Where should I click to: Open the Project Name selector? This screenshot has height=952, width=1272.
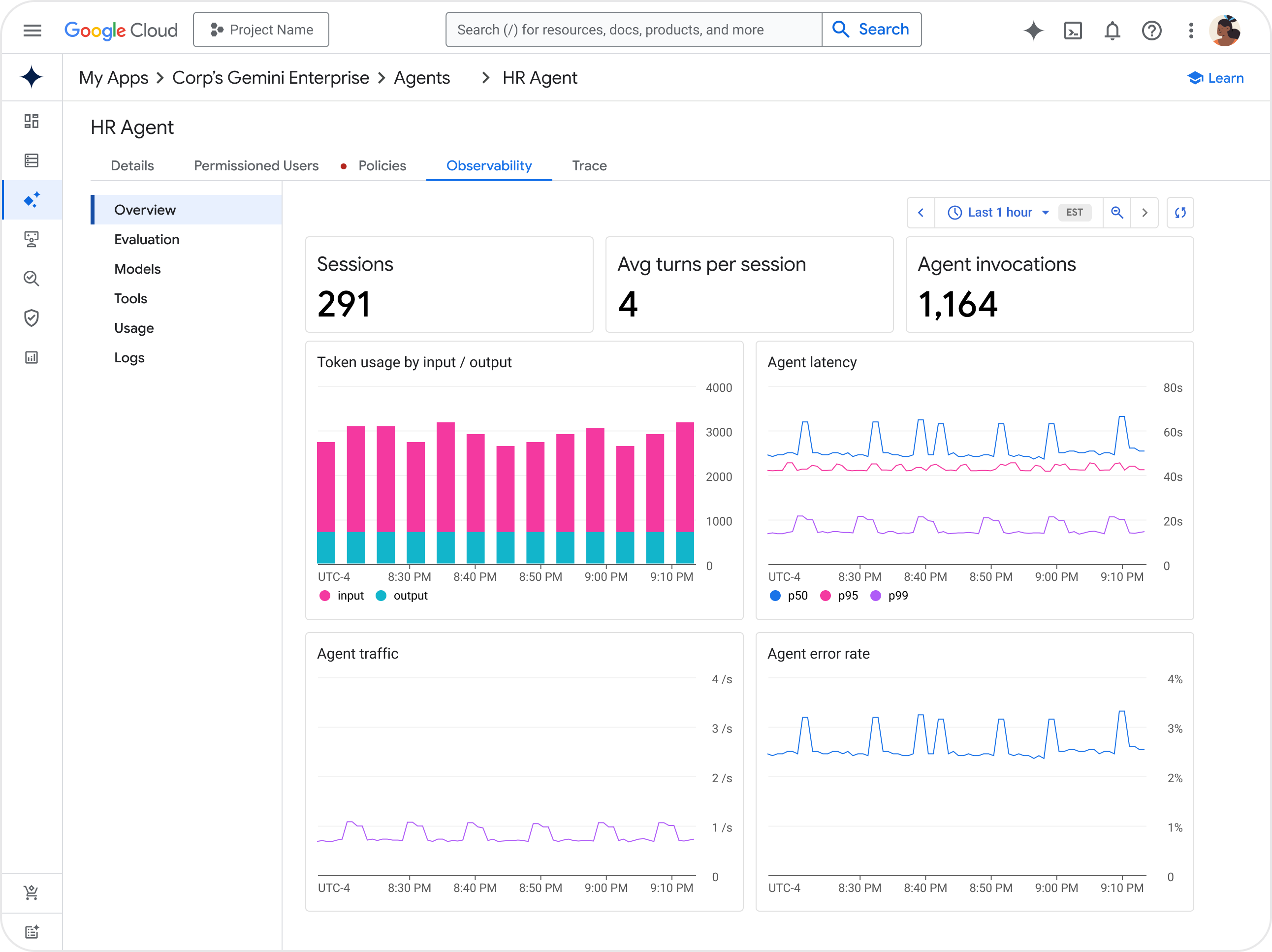click(x=261, y=30)
